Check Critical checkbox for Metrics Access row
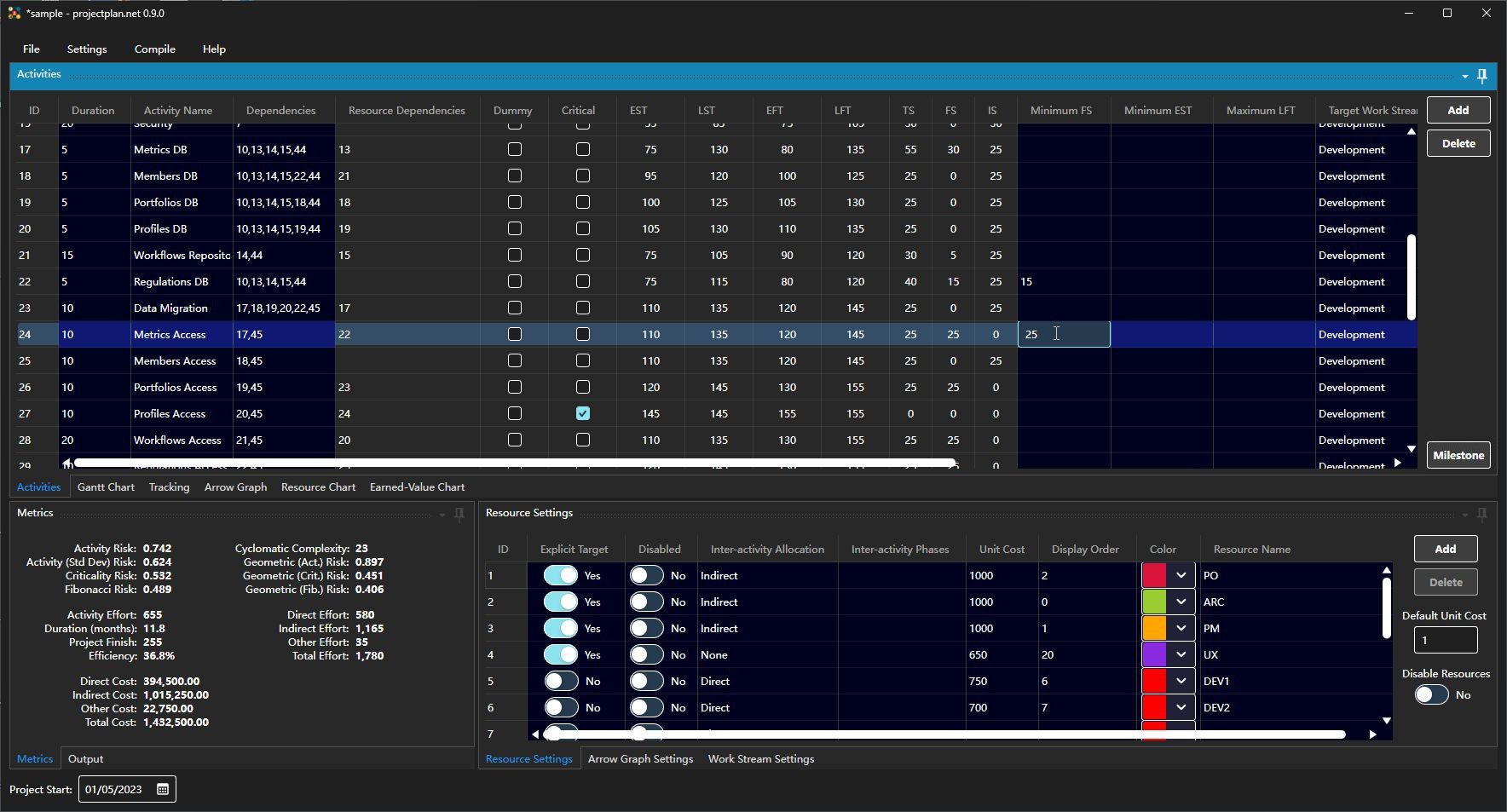 [x=583, y=335]
